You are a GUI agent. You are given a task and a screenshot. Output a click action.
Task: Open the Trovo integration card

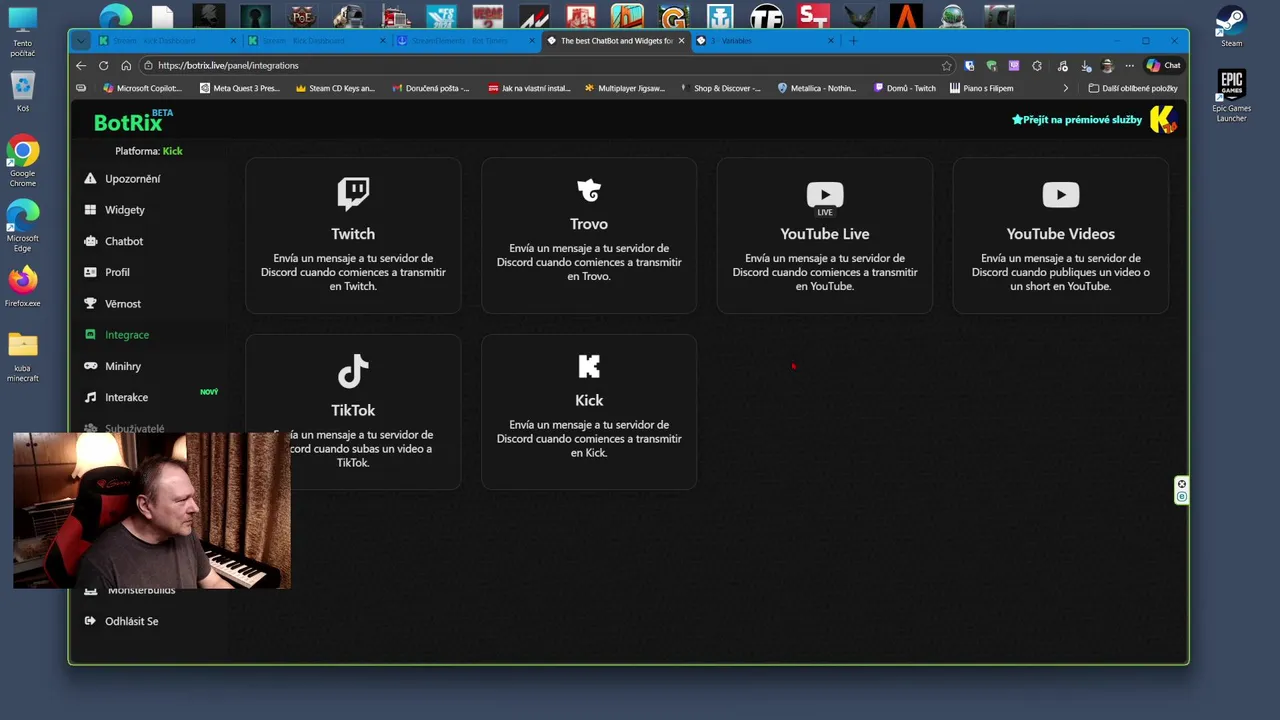point(589,236)
